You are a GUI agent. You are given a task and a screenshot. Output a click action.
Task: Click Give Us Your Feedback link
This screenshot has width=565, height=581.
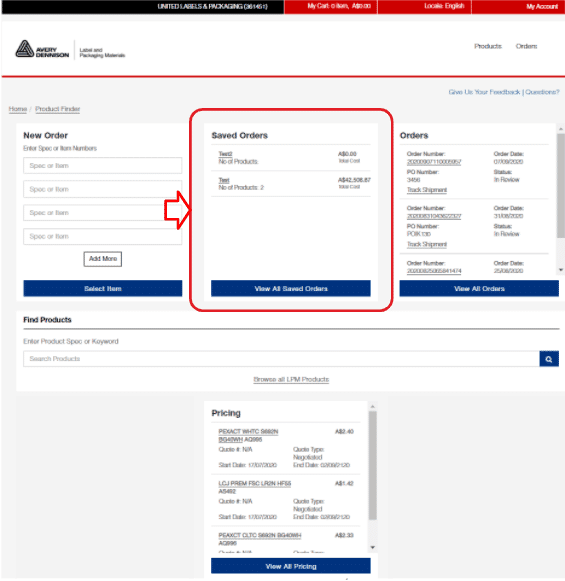pos(484,92)
